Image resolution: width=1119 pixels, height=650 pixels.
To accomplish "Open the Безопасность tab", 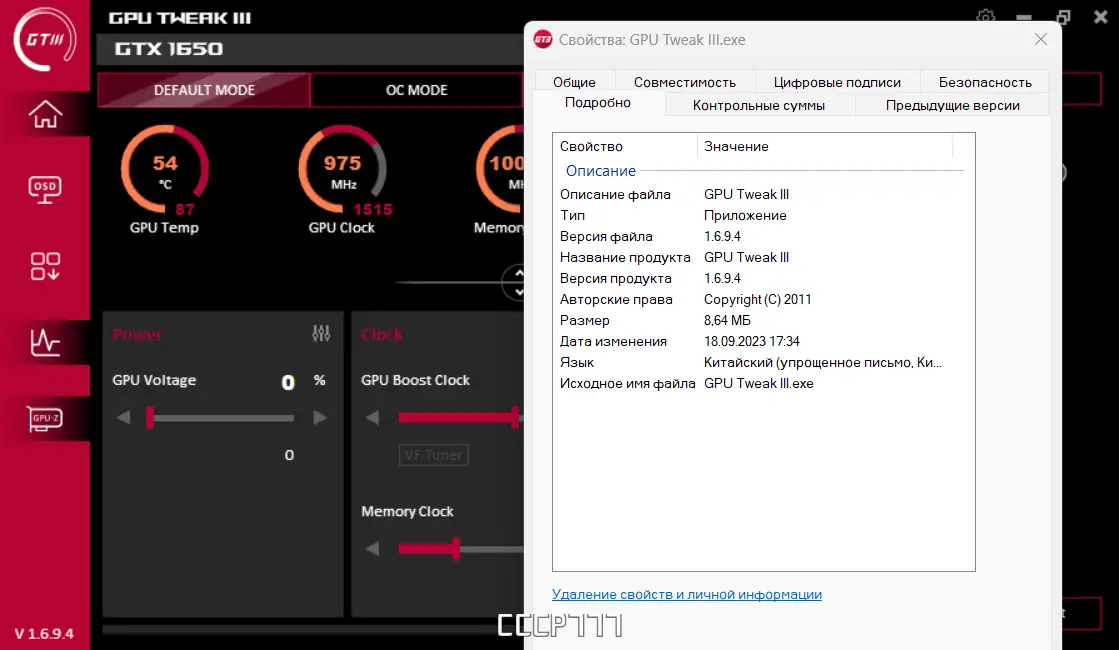I will point(985,82).
